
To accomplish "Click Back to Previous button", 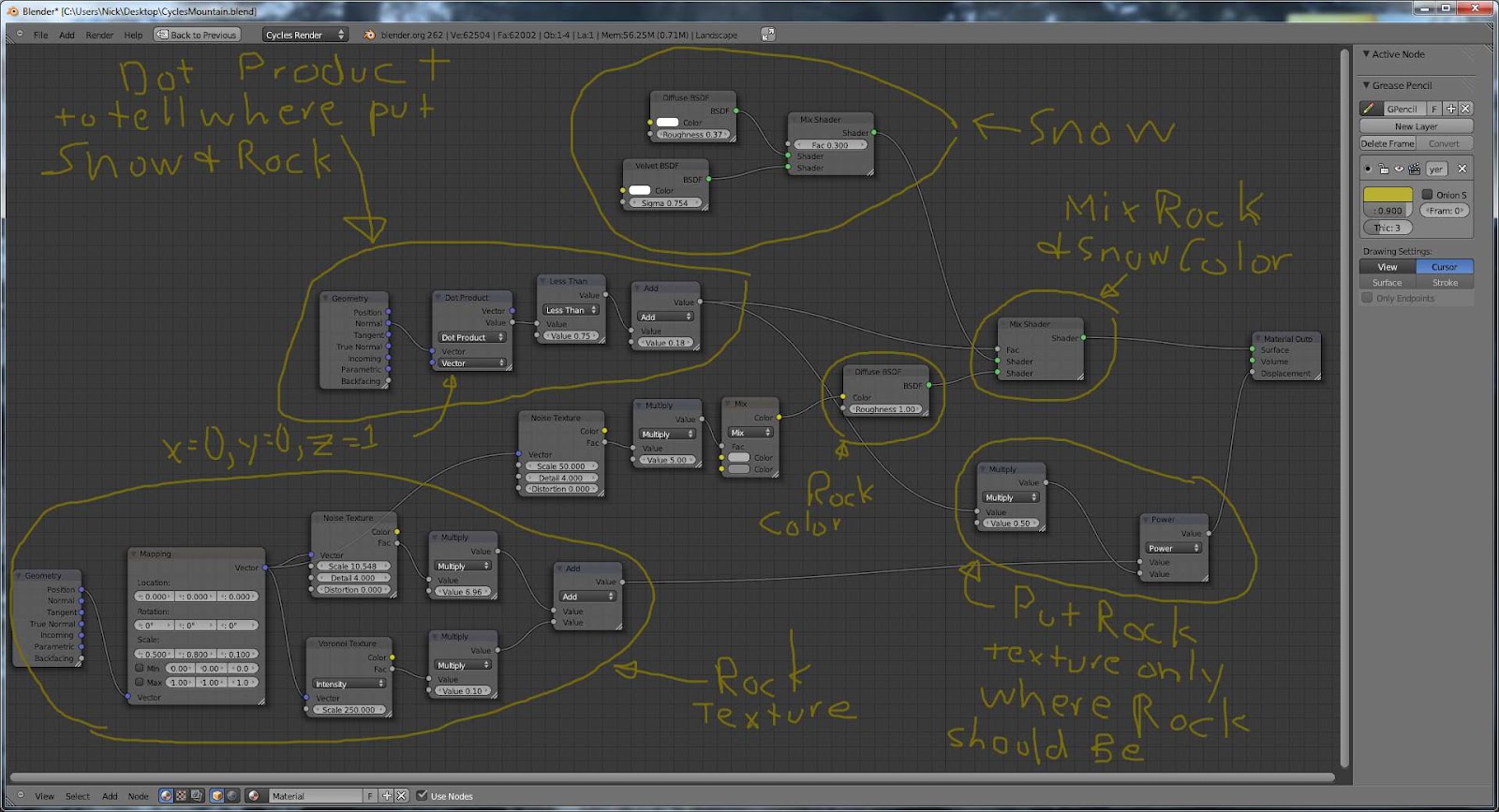I will click(x=198, y=35).
